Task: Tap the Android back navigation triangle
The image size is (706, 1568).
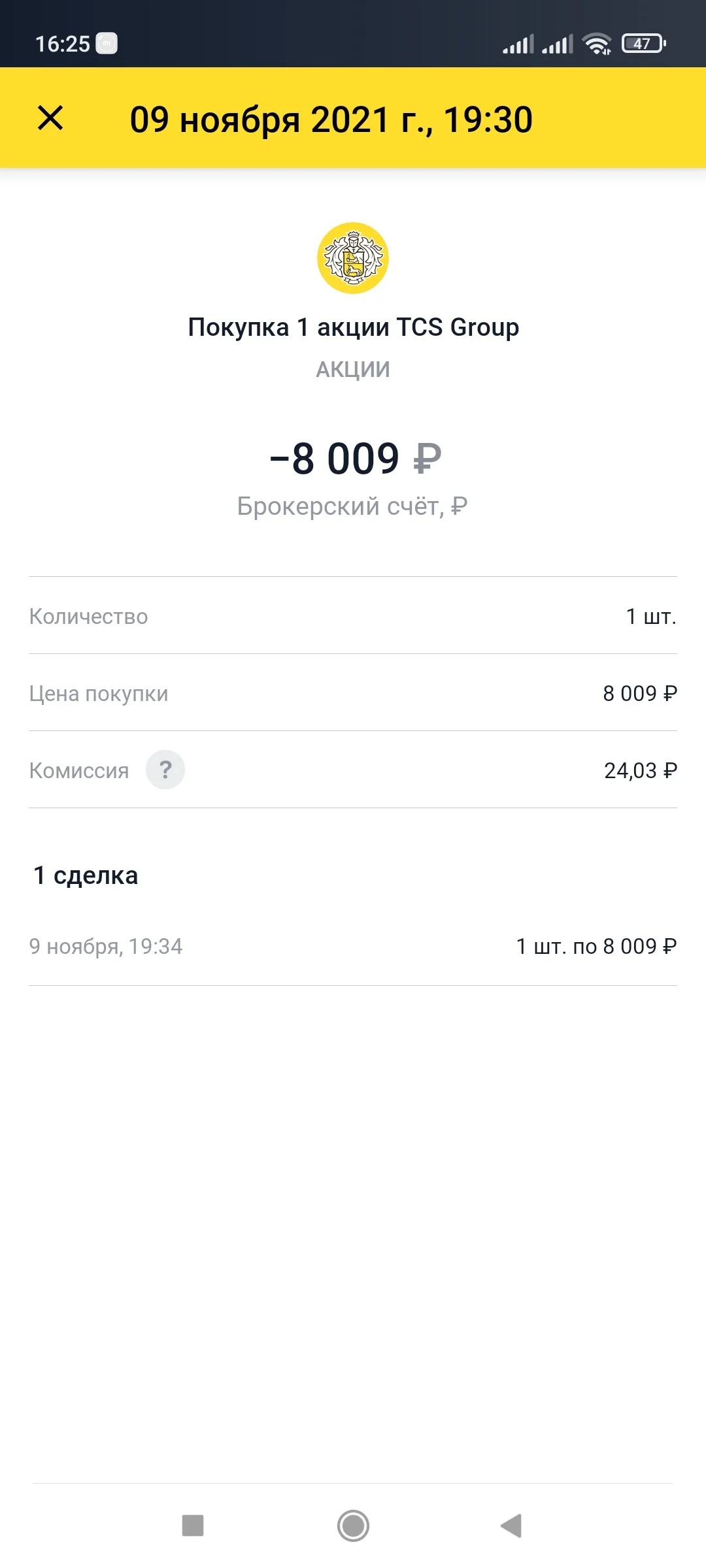Action: [511, 1526]
